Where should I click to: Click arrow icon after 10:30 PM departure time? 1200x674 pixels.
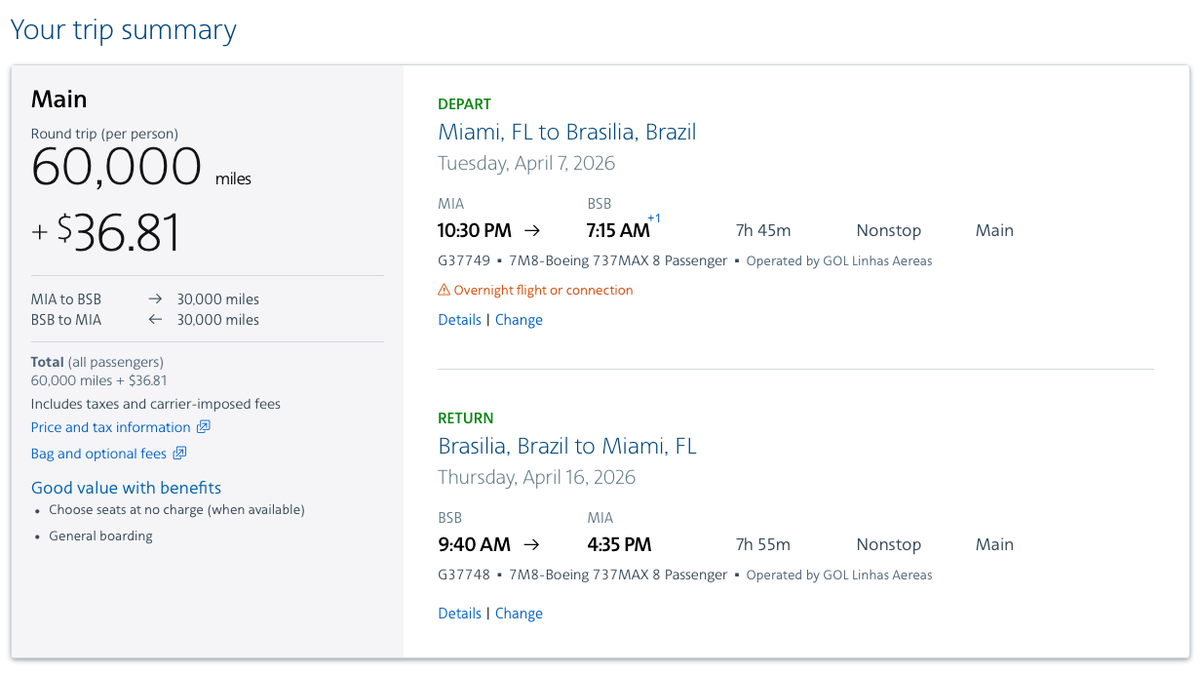(533, 230)
